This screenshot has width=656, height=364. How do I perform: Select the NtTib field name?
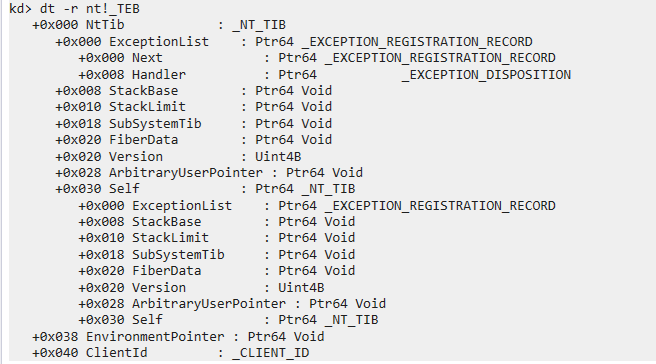pyautogui.click(x=105, y=25)
